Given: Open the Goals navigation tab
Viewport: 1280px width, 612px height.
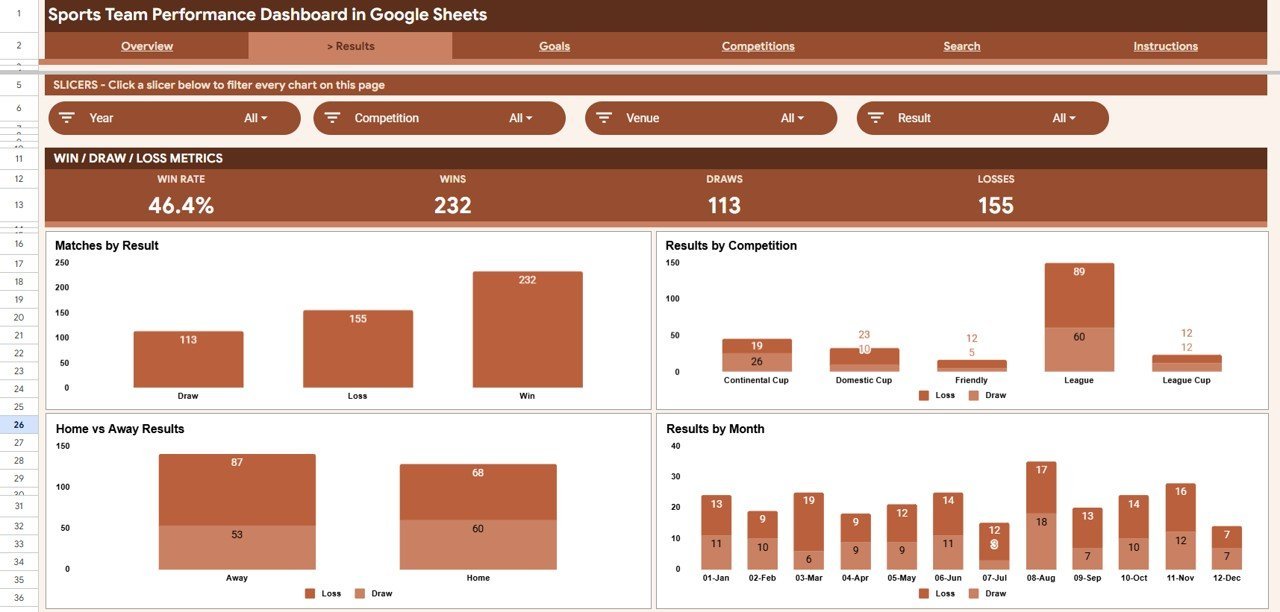Looking at the screenshot, I should click(x=554, y=46).
